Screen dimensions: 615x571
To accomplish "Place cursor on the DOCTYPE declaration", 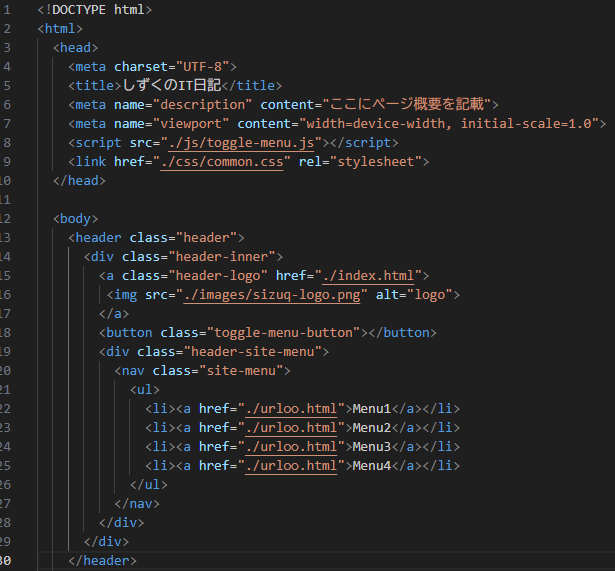I will [x=95, y=9].
